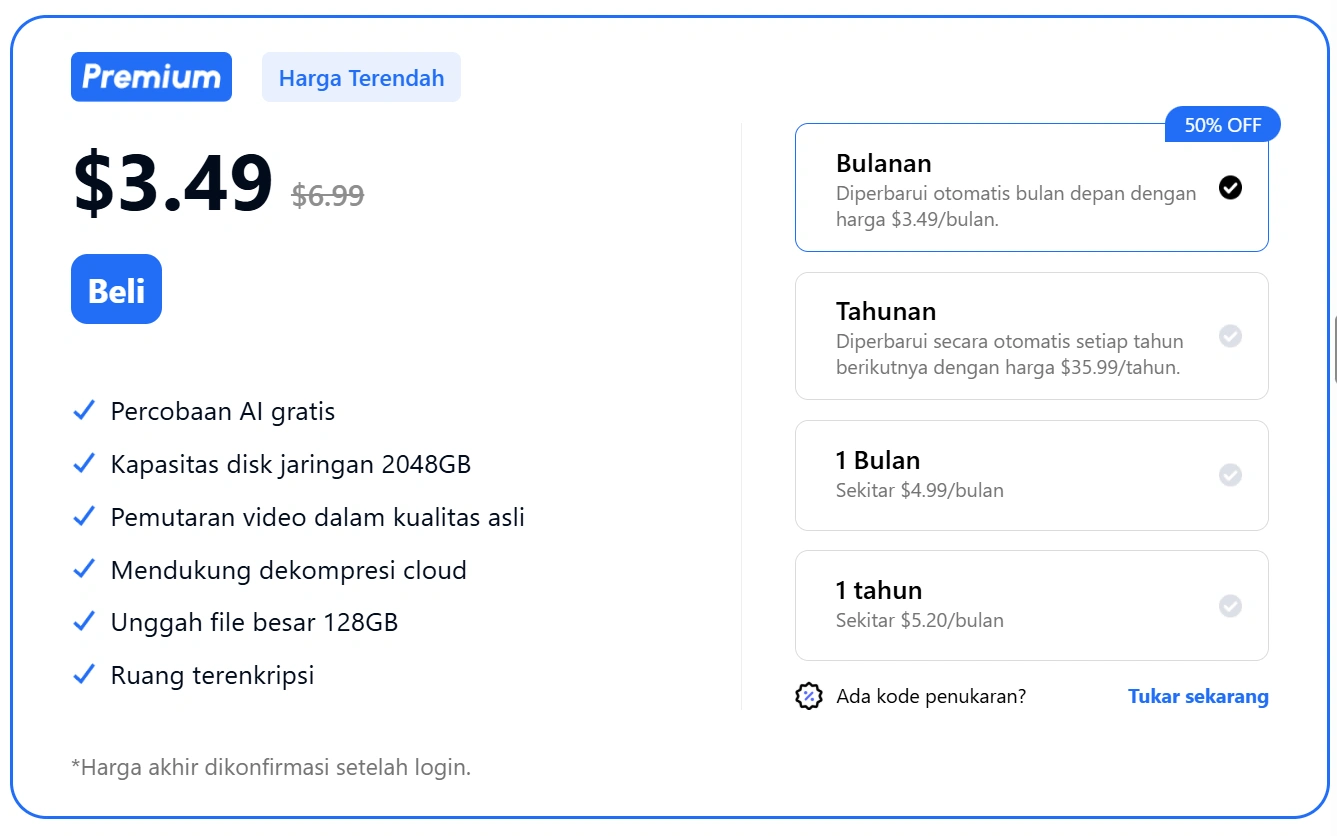Click the checkmark next to Mendukung dekompresi cloud
1337x836 pixels.
click(84, 570)
